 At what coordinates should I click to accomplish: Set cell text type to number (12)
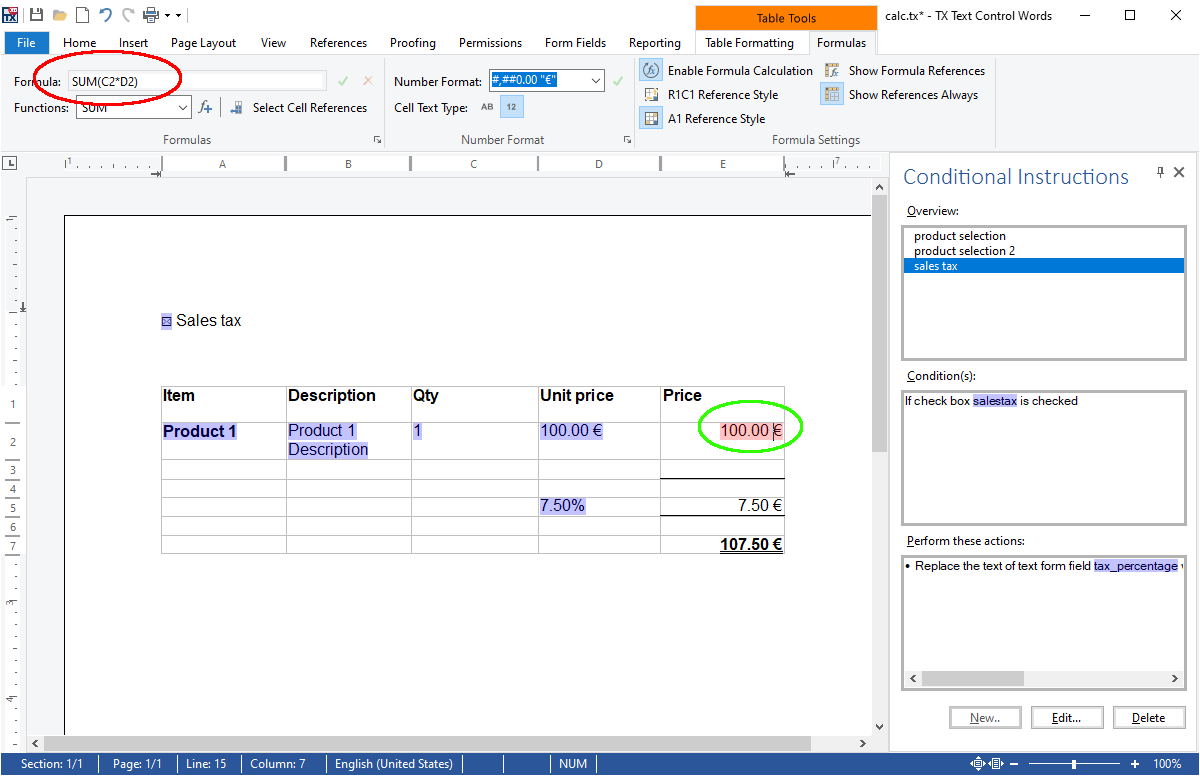point(511,107)
